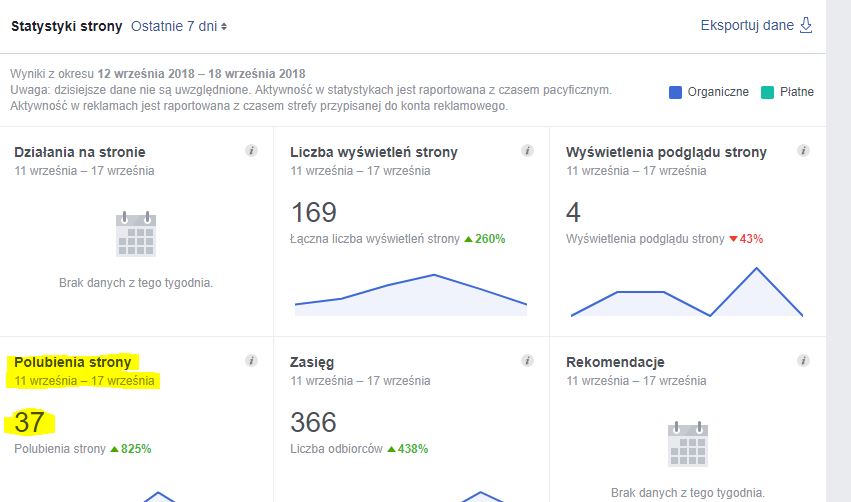Screen dimensions: 851x502
Task: Click the 'Statystyki strony' title
Action: point(67,26)
